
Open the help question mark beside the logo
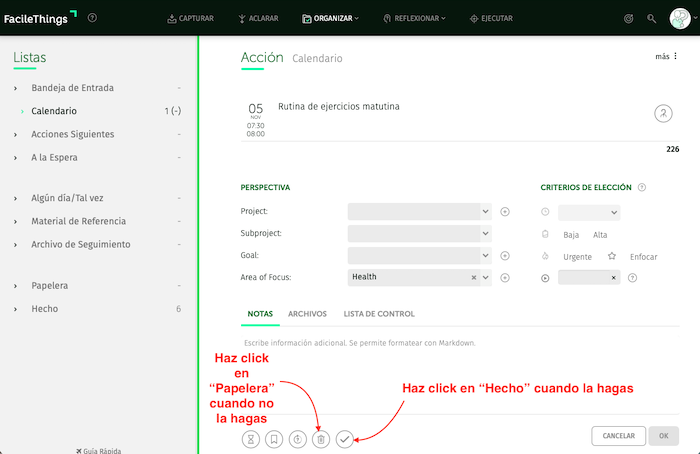92,18
